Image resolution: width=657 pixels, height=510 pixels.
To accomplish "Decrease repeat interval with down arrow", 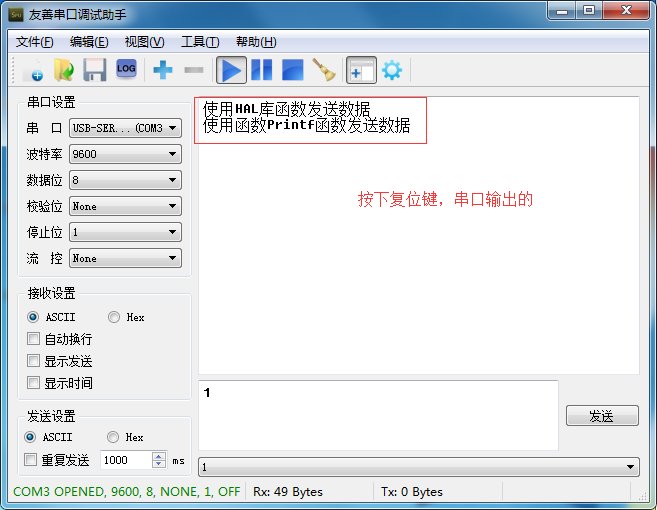I will (x=158, y=464).
